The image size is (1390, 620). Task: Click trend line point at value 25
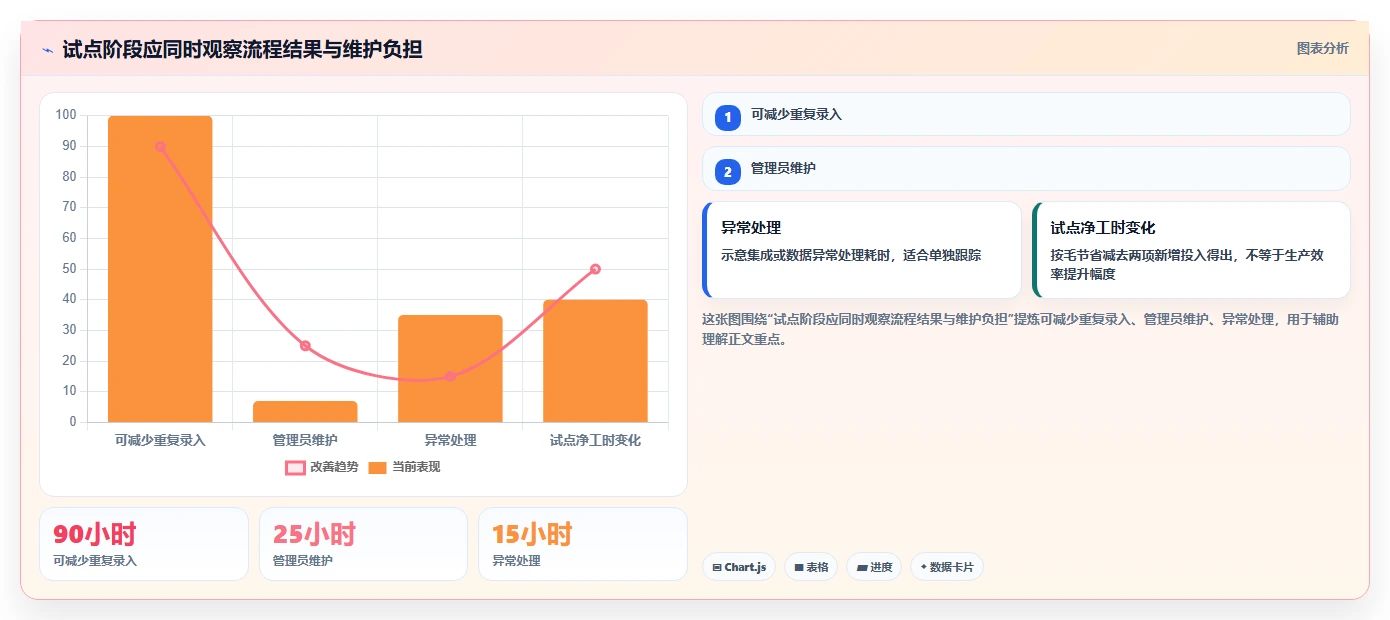[x=305, y=346]
